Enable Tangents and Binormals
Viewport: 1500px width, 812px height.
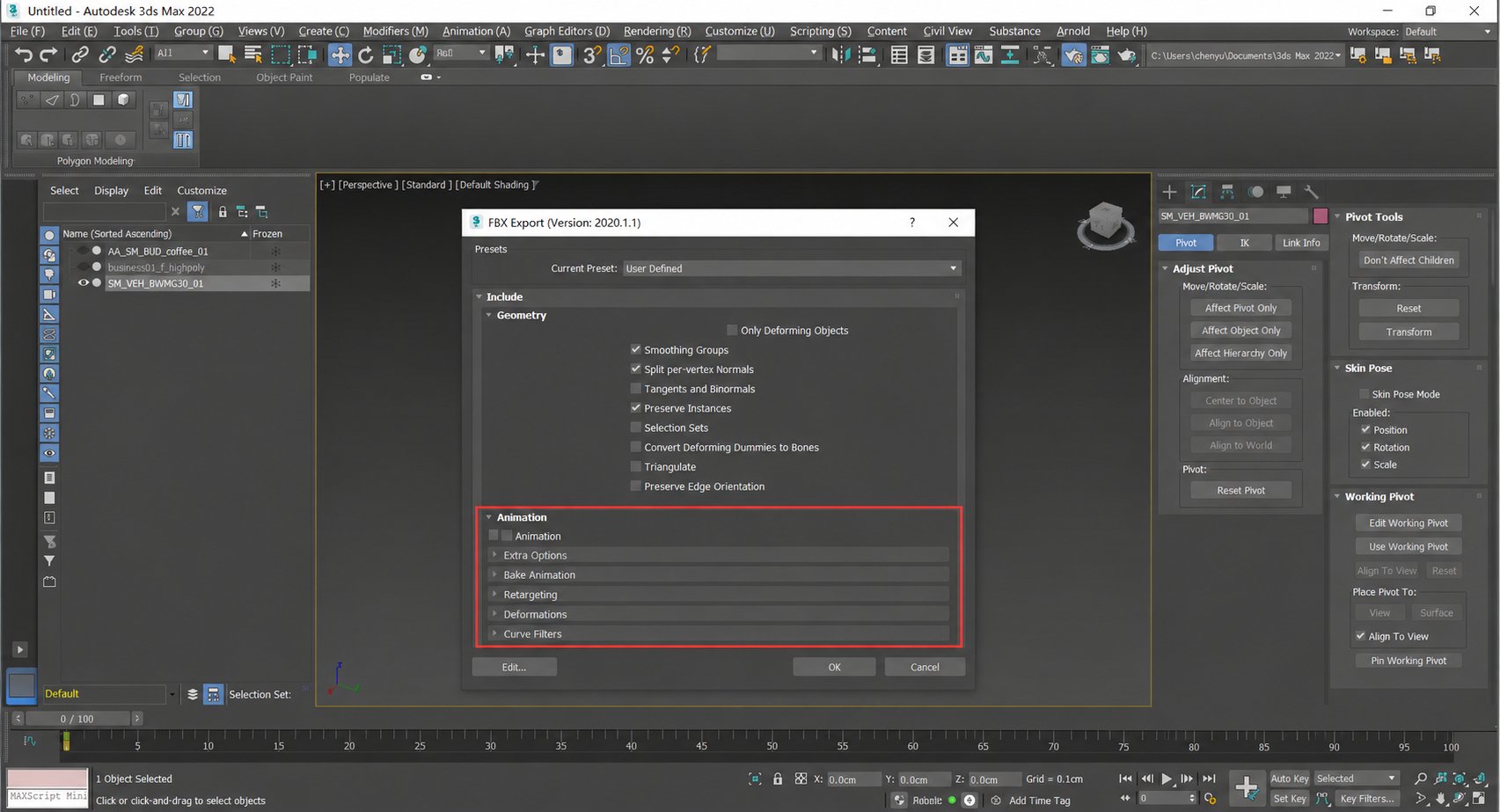point(636,389)
